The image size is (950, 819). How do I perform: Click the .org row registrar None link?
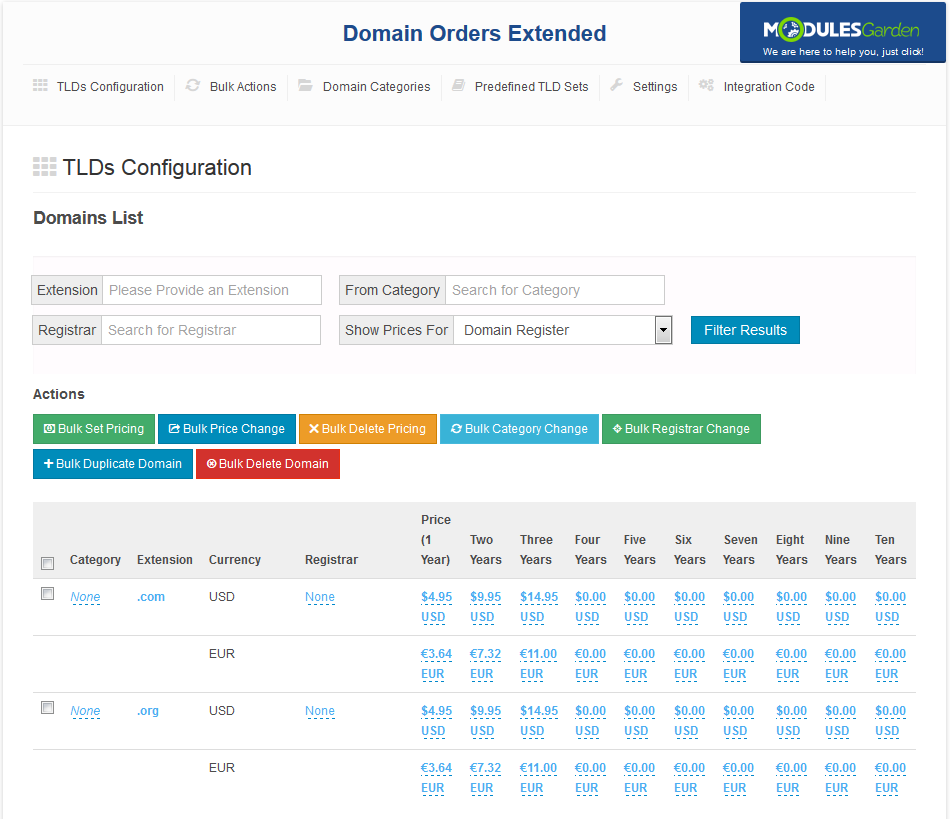[320, 711]
